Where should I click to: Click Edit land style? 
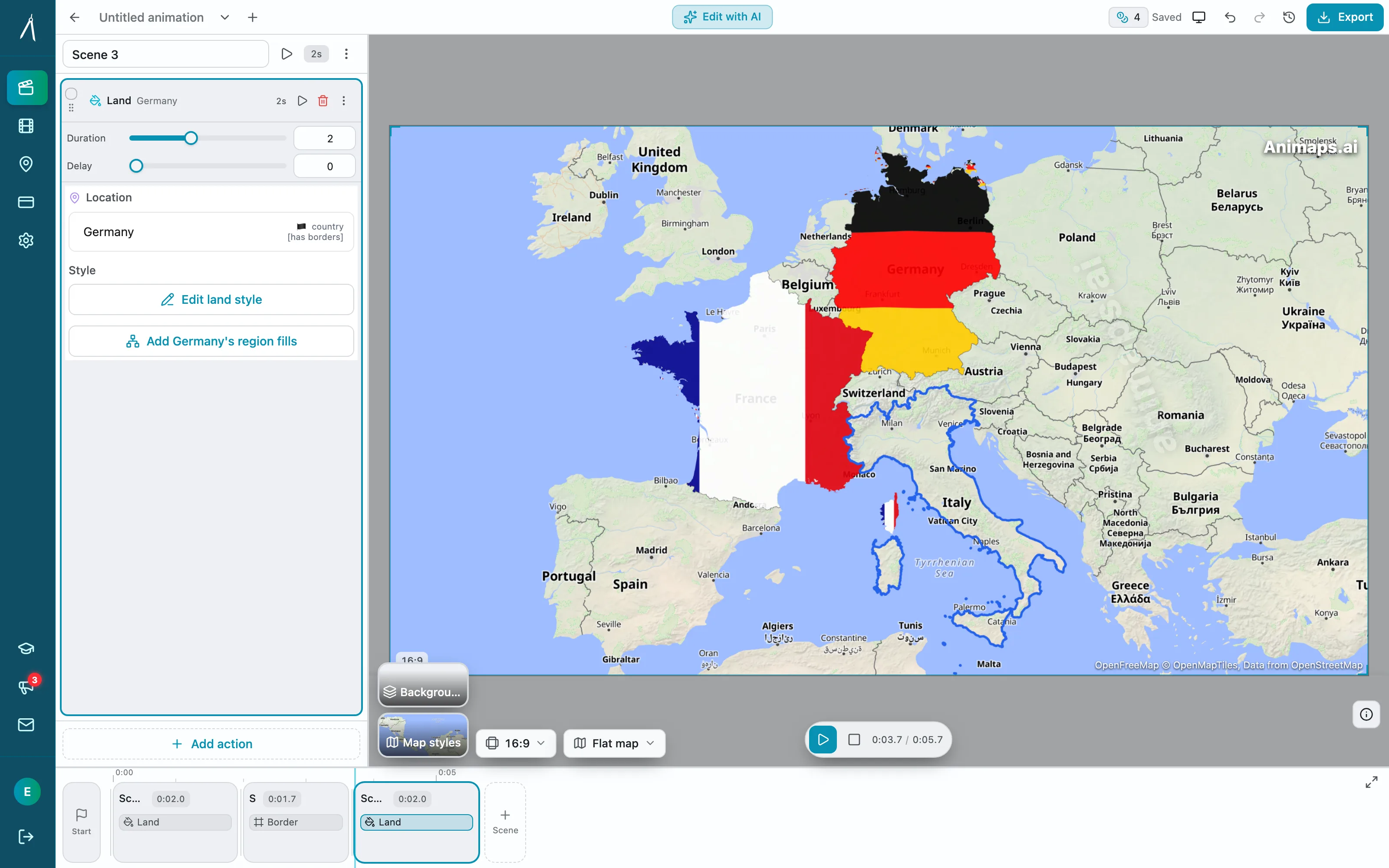[x=211, y=299]
